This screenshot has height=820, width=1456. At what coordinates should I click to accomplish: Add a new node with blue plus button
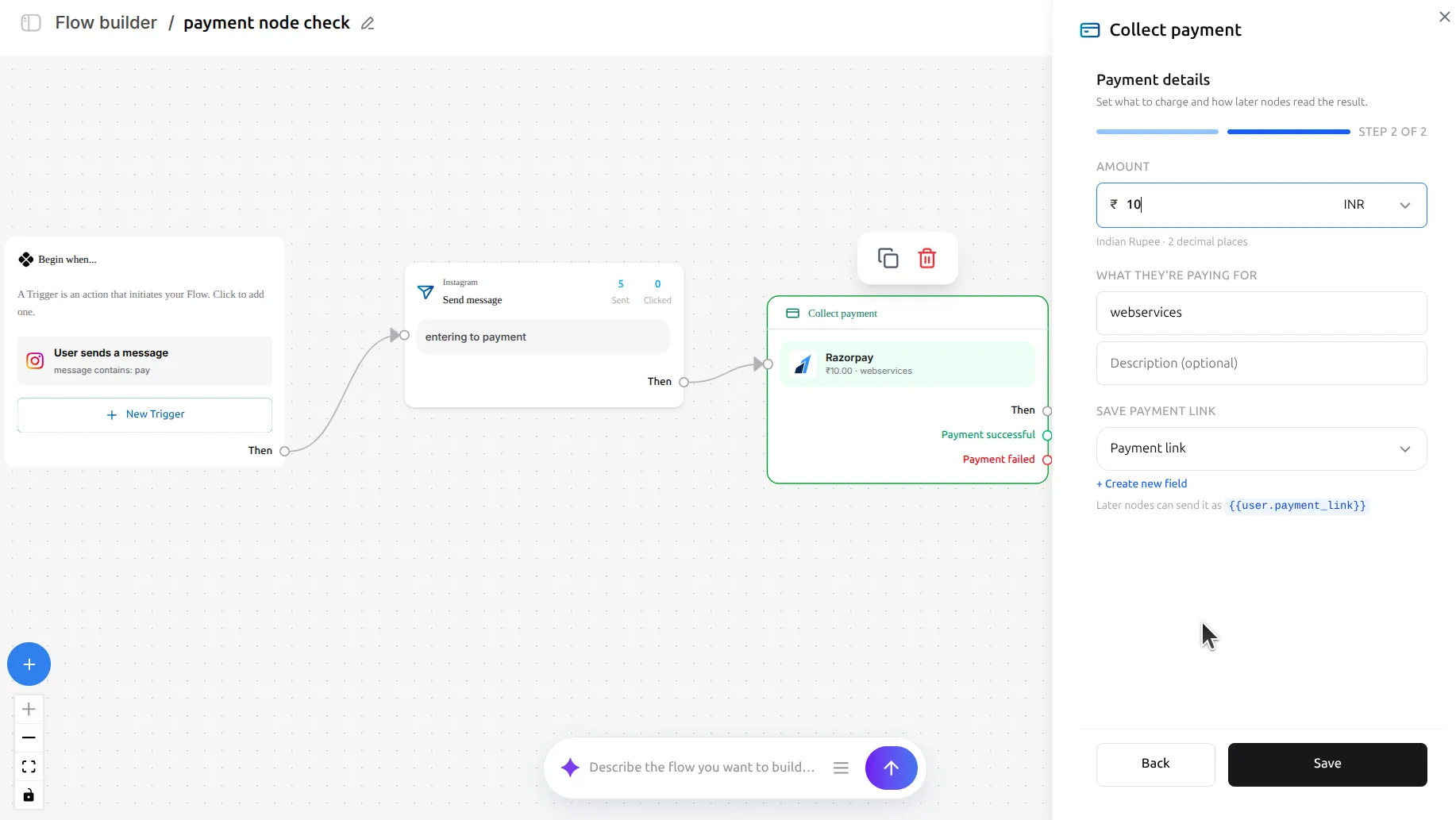click(x=29, y=664)
